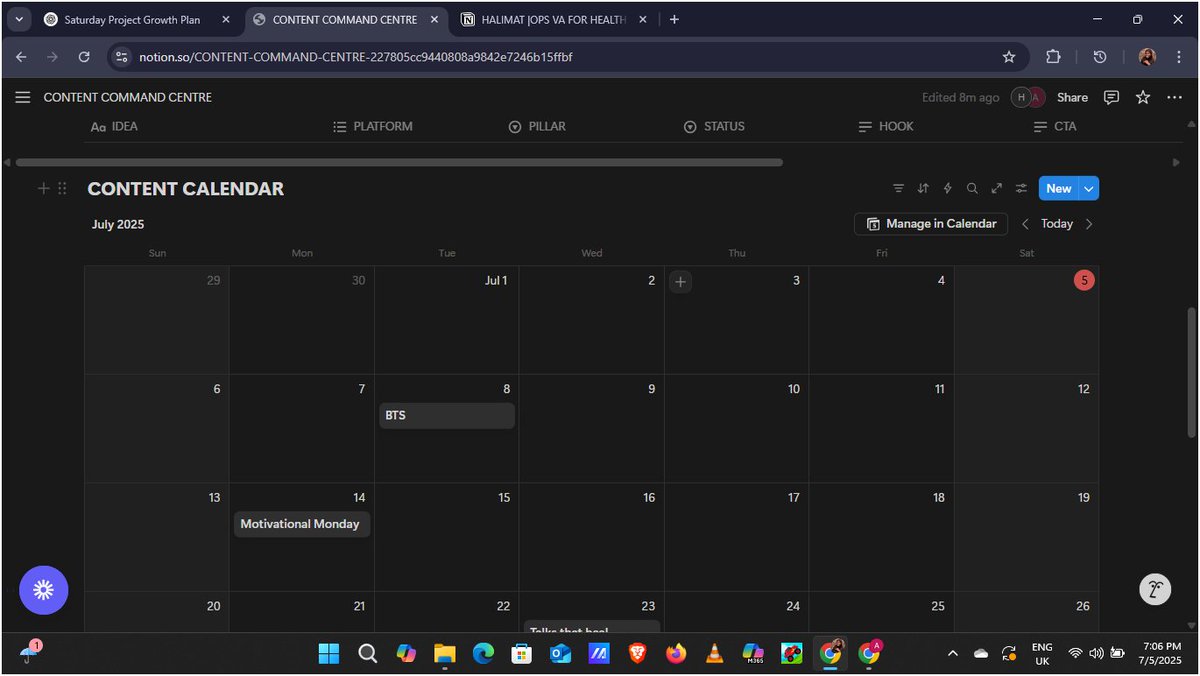Open the drag handle next to Content Calendar
1200x676 pixels.
click(62, 188)
